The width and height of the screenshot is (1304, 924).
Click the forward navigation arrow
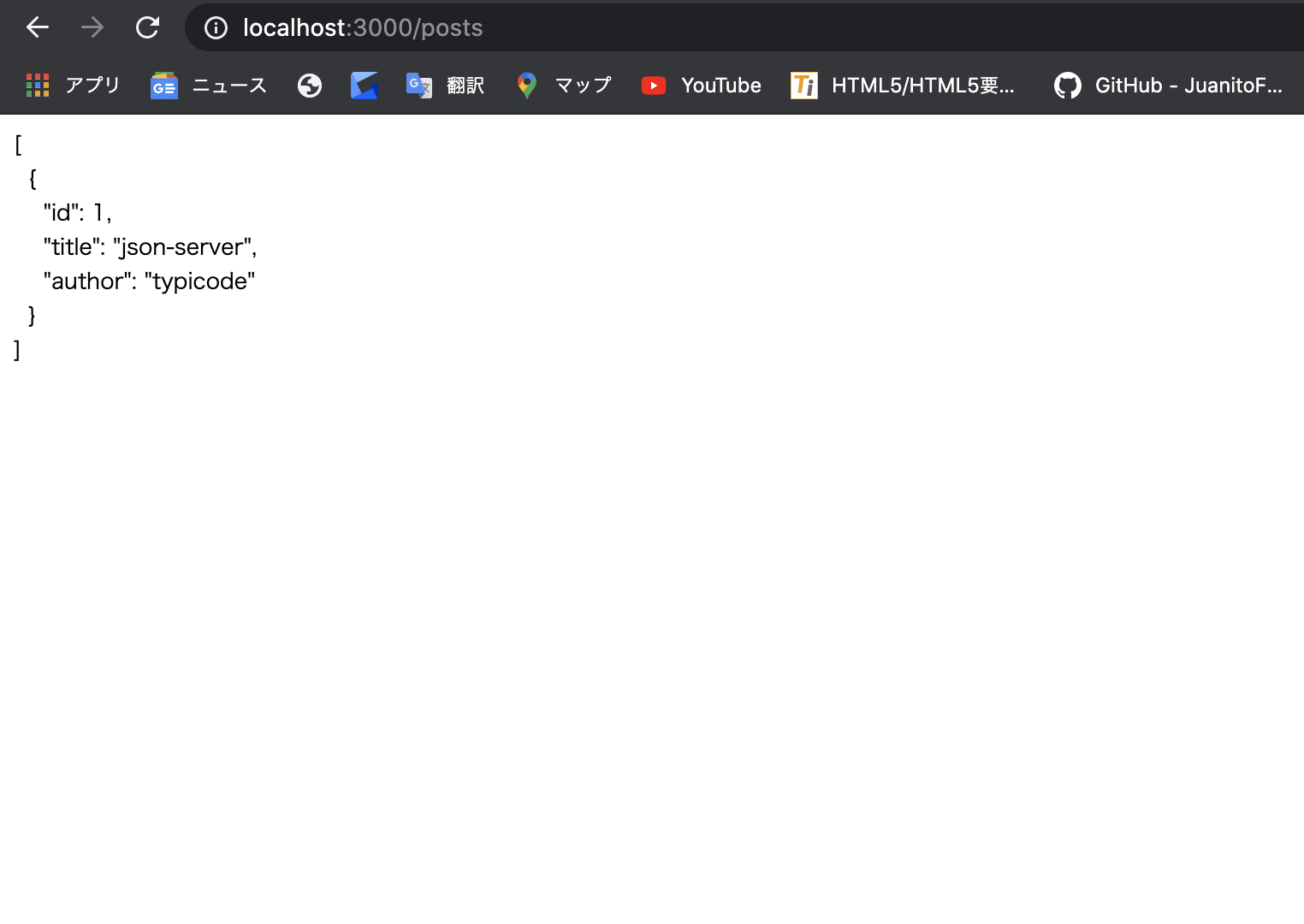(x=92, y=27)
